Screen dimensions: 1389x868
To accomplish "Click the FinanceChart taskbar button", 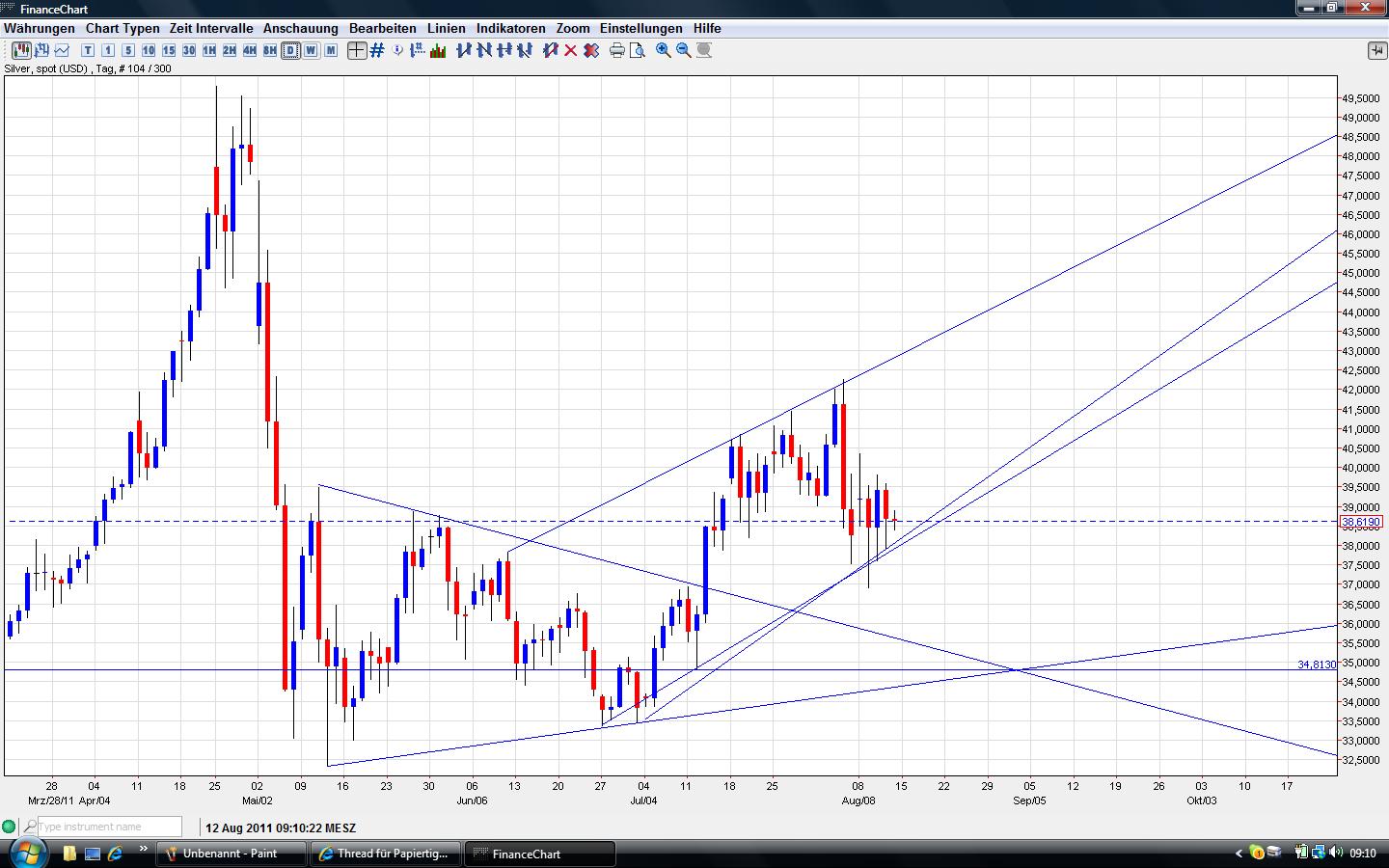I will [539, 854].
